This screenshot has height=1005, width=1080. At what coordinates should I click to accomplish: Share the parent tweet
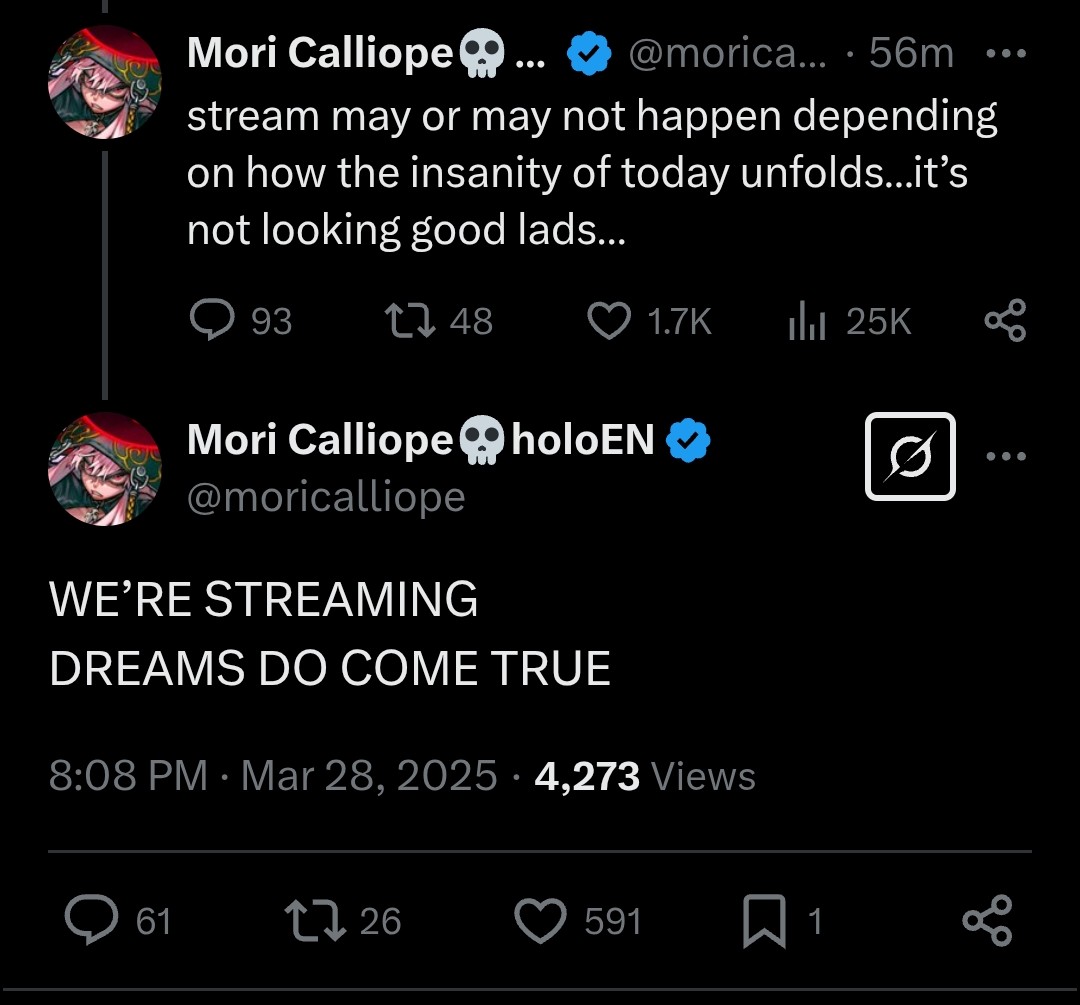[x=1005, y=321]
